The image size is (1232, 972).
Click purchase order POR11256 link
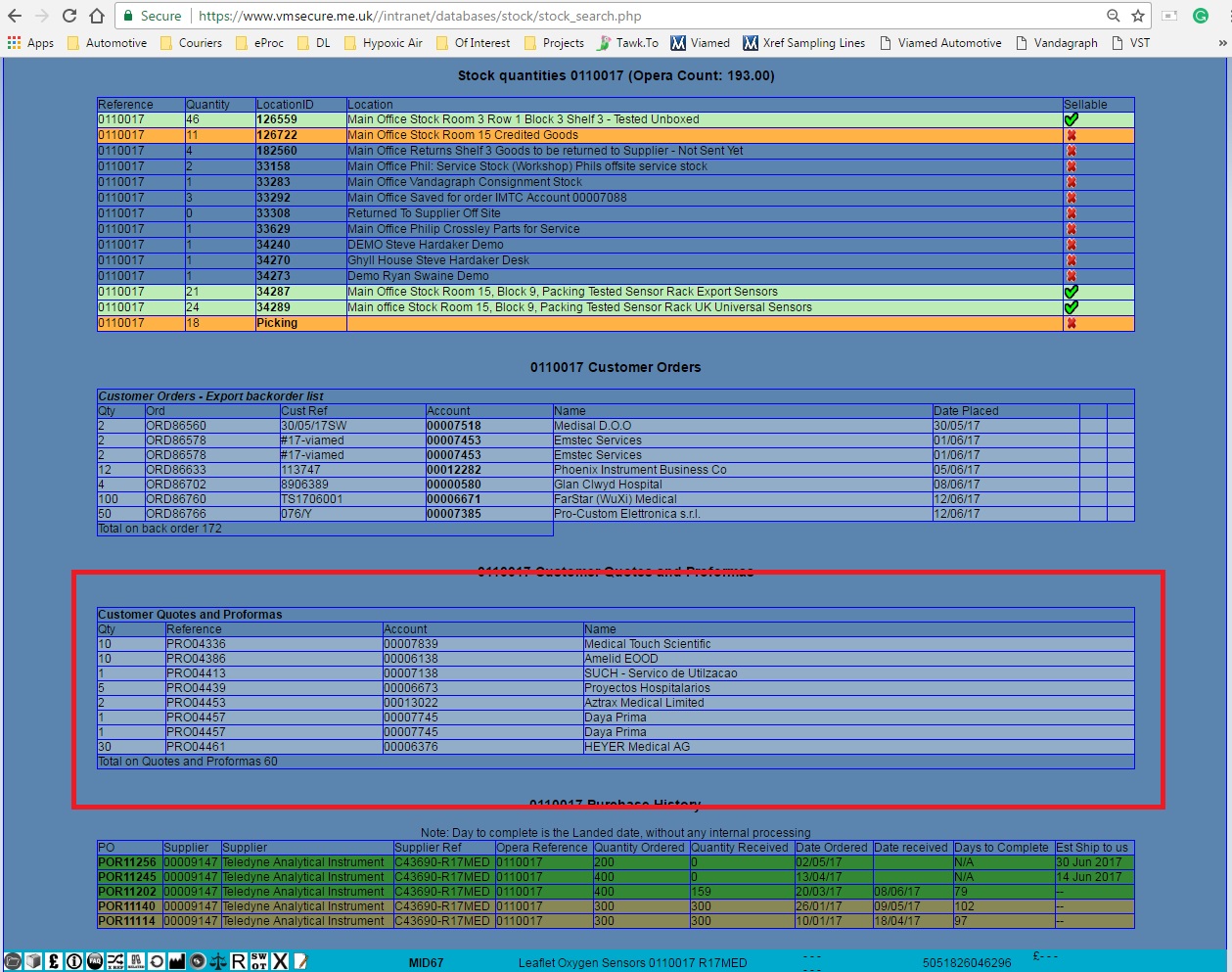(x=127, y=862)
